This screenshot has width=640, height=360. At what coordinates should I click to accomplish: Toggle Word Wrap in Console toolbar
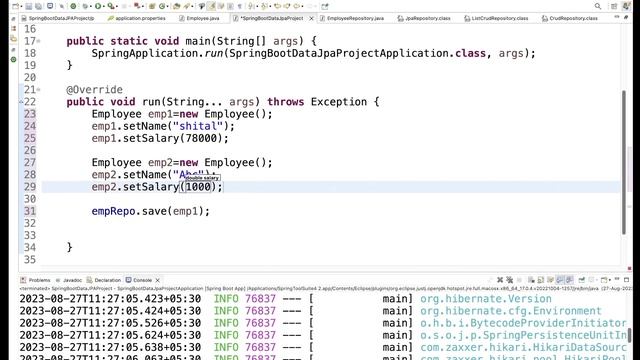[550, 280]
